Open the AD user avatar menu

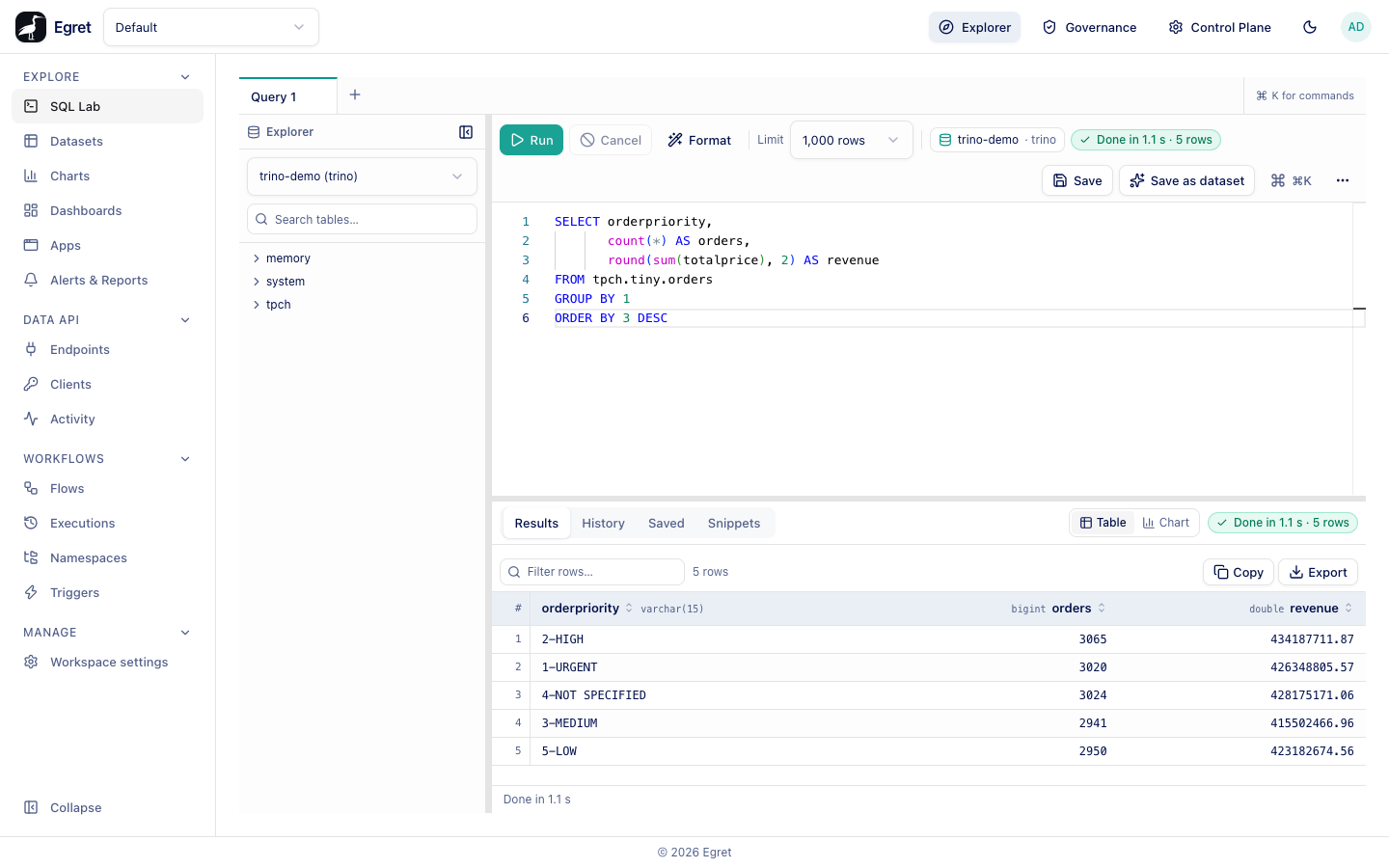point(1356,27)
